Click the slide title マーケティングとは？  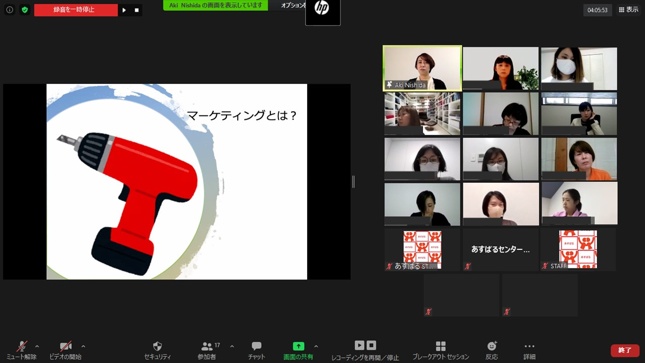tap(242, 115)
